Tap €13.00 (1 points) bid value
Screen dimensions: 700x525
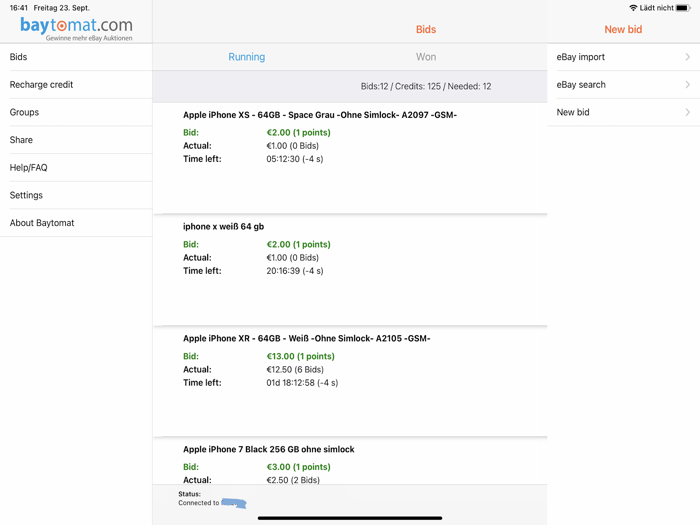click(300, 356)
